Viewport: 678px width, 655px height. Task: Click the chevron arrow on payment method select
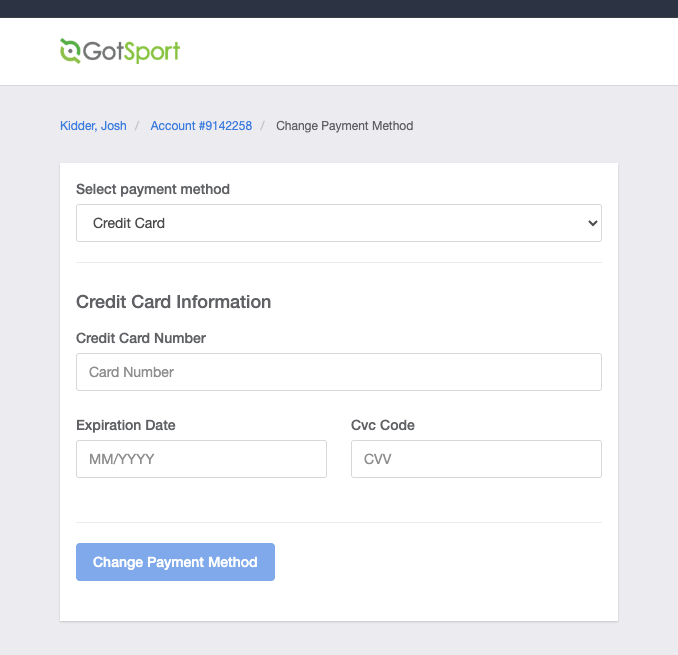[x=592, y=223]
